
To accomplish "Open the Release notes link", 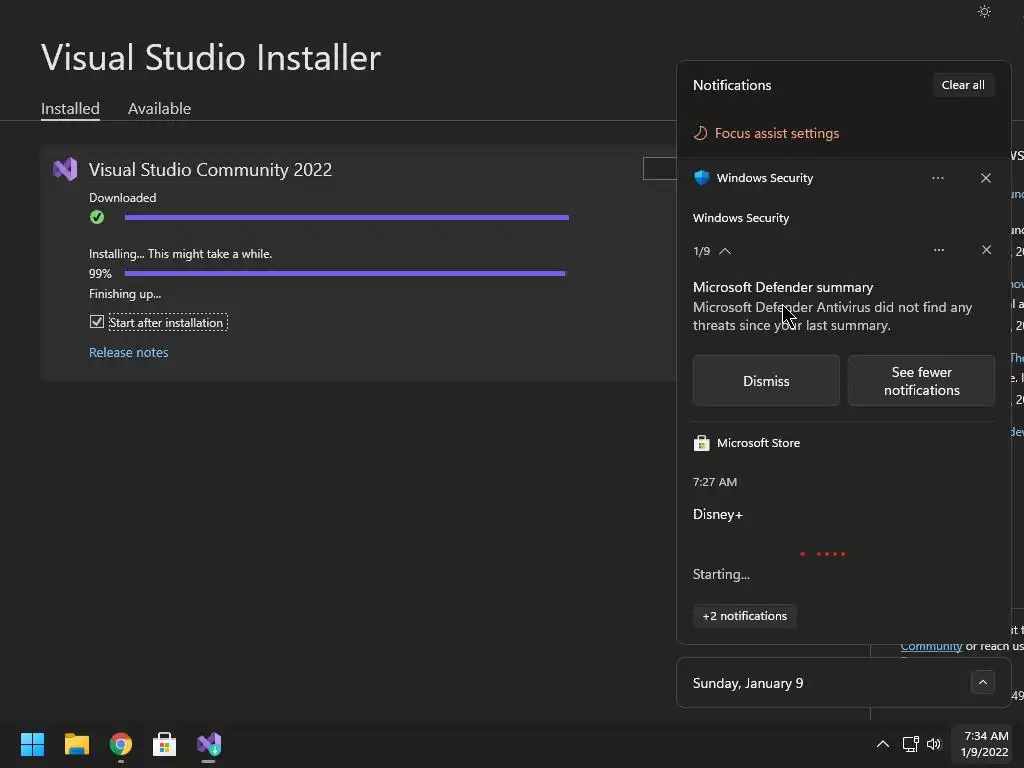I will click(128, 352).
